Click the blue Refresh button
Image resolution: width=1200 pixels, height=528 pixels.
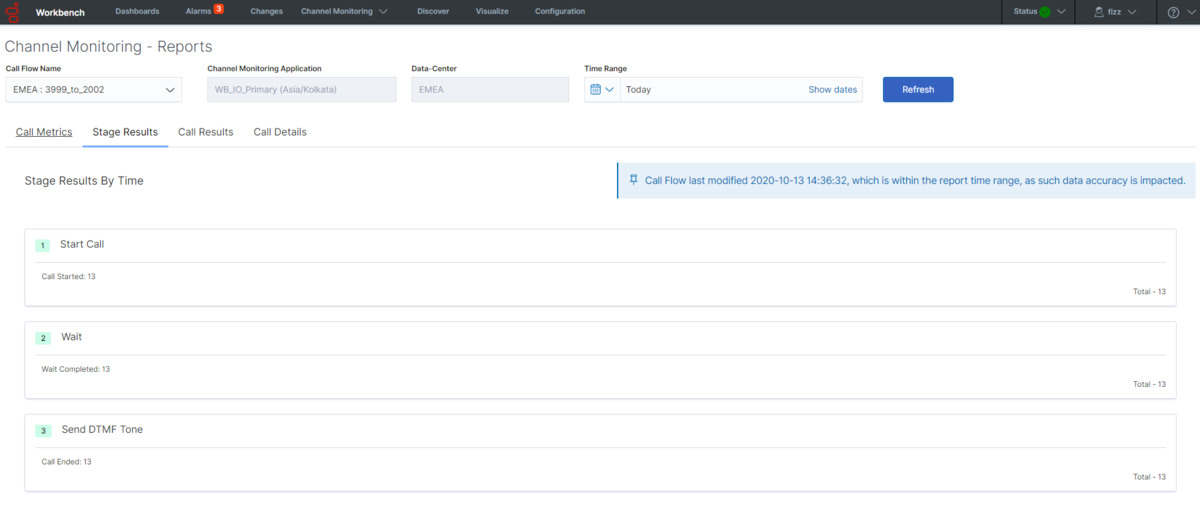click(918, 89)
